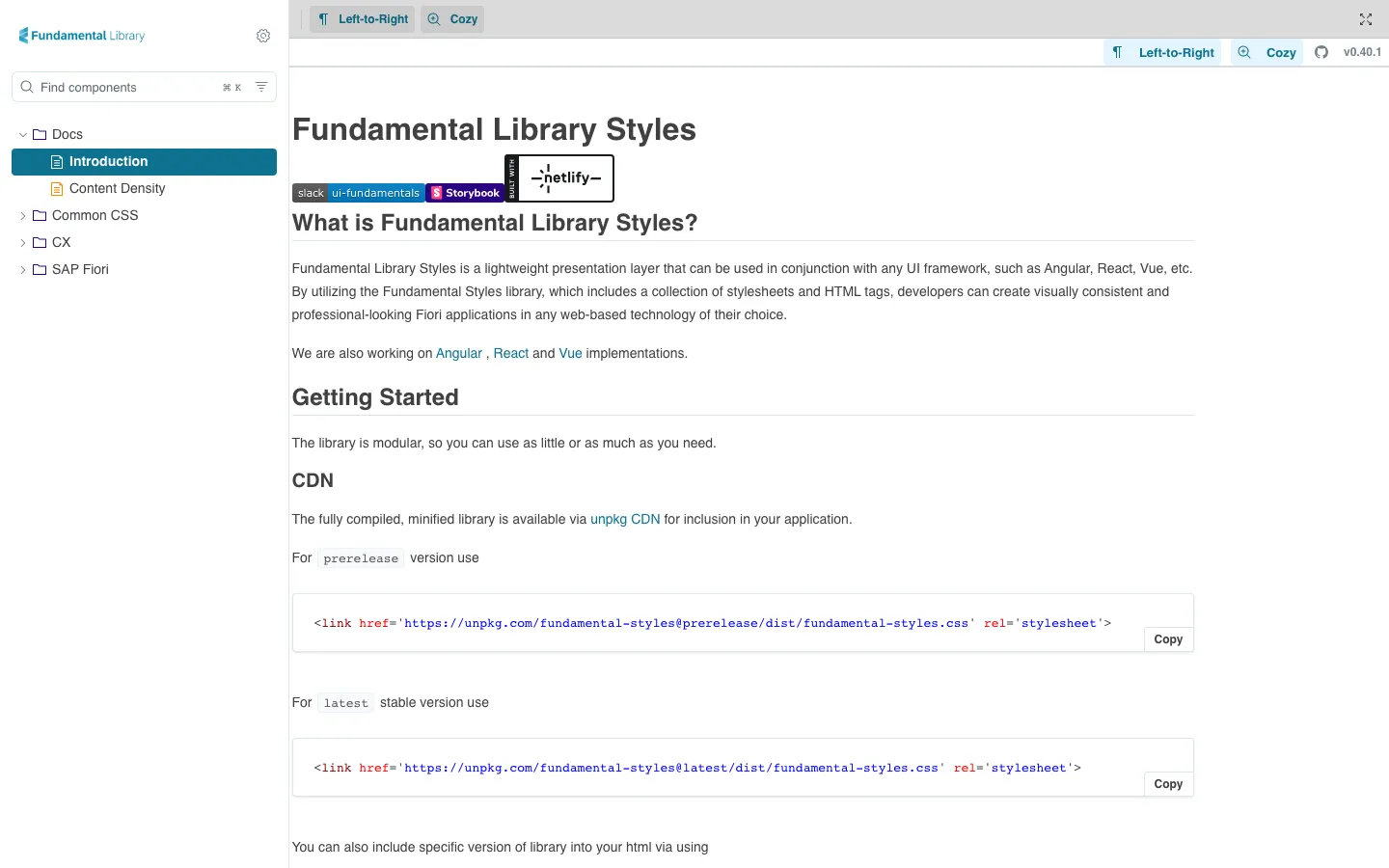Click the SAP Fiori folder icon
Image resolution: width=1389 pixels, height=868 pixels.
point(40,269)
